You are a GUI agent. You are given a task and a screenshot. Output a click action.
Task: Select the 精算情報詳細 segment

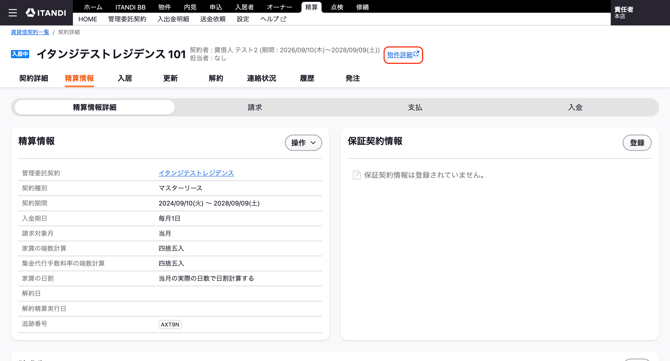click(x=94, y=107)
